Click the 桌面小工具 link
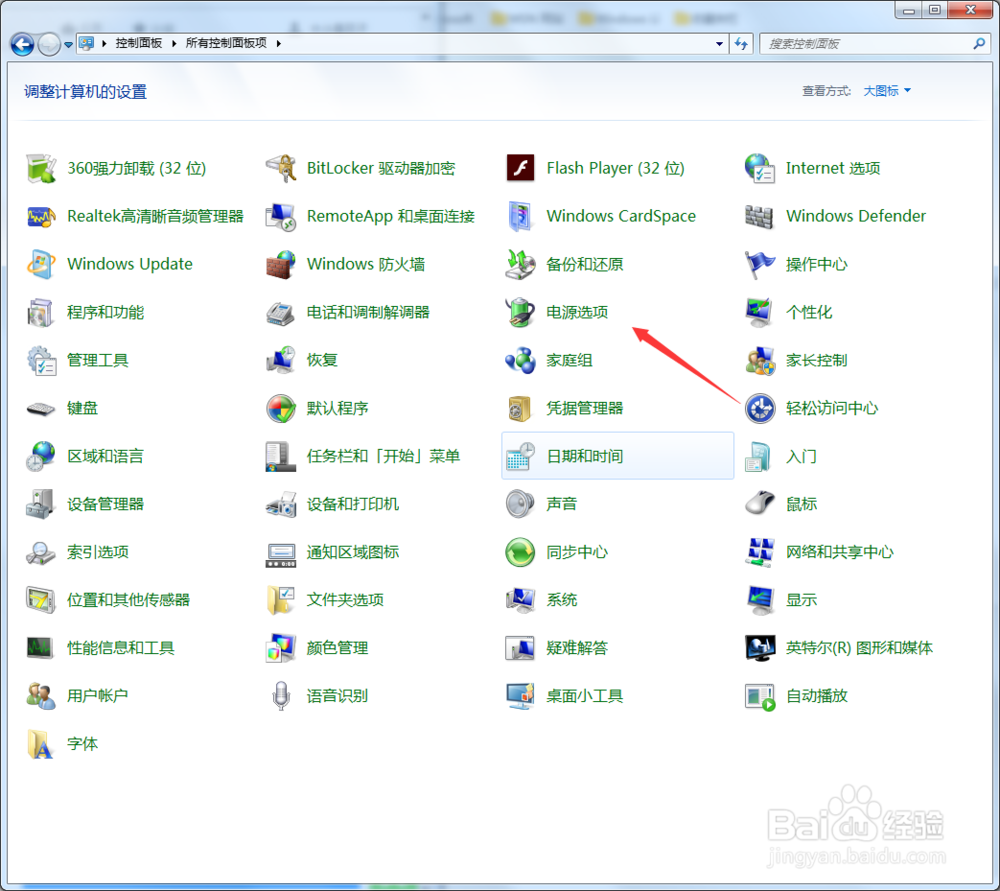This screenshot has width=1000, height=891. [585, 696]
